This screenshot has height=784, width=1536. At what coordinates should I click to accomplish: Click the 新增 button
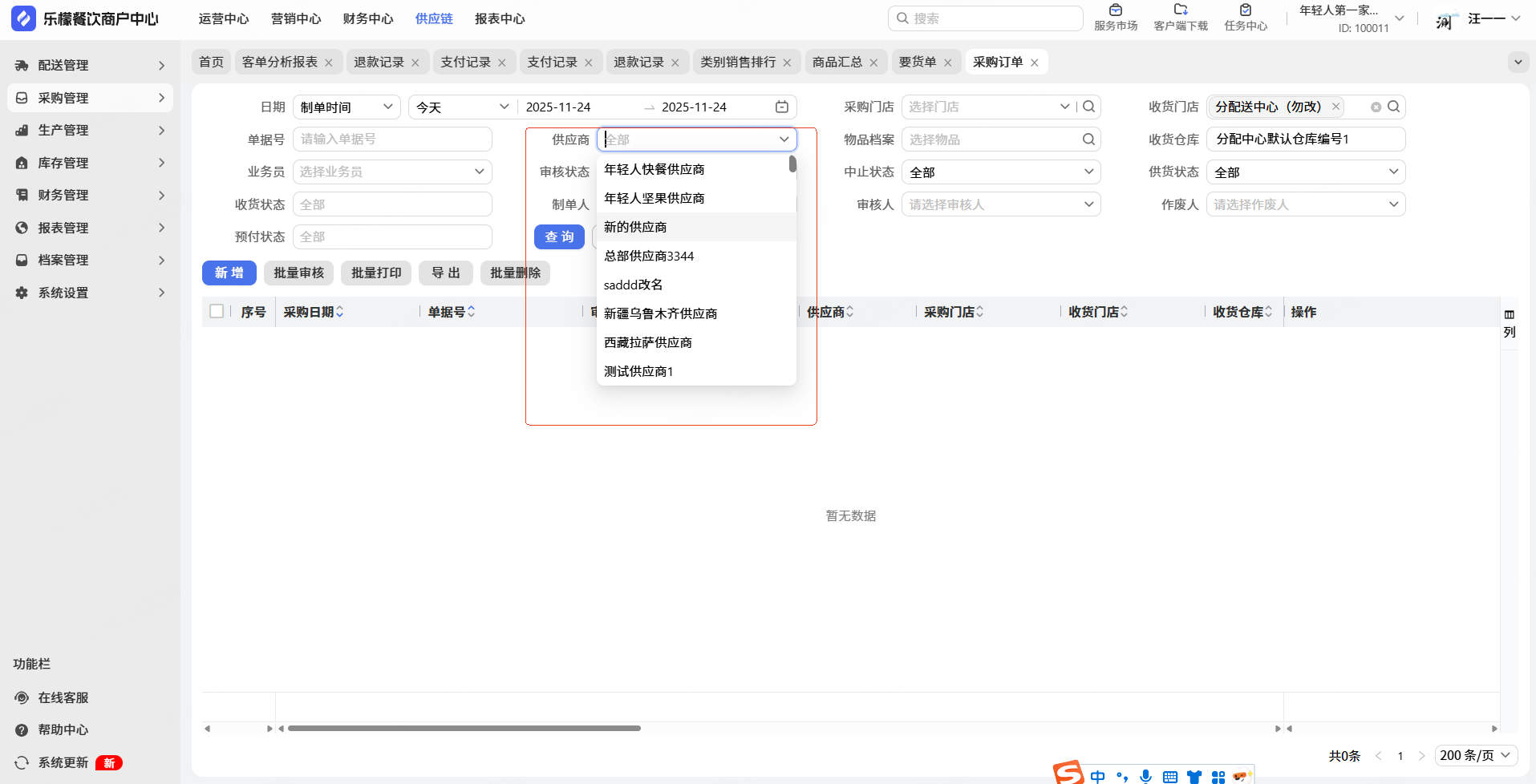229,273
